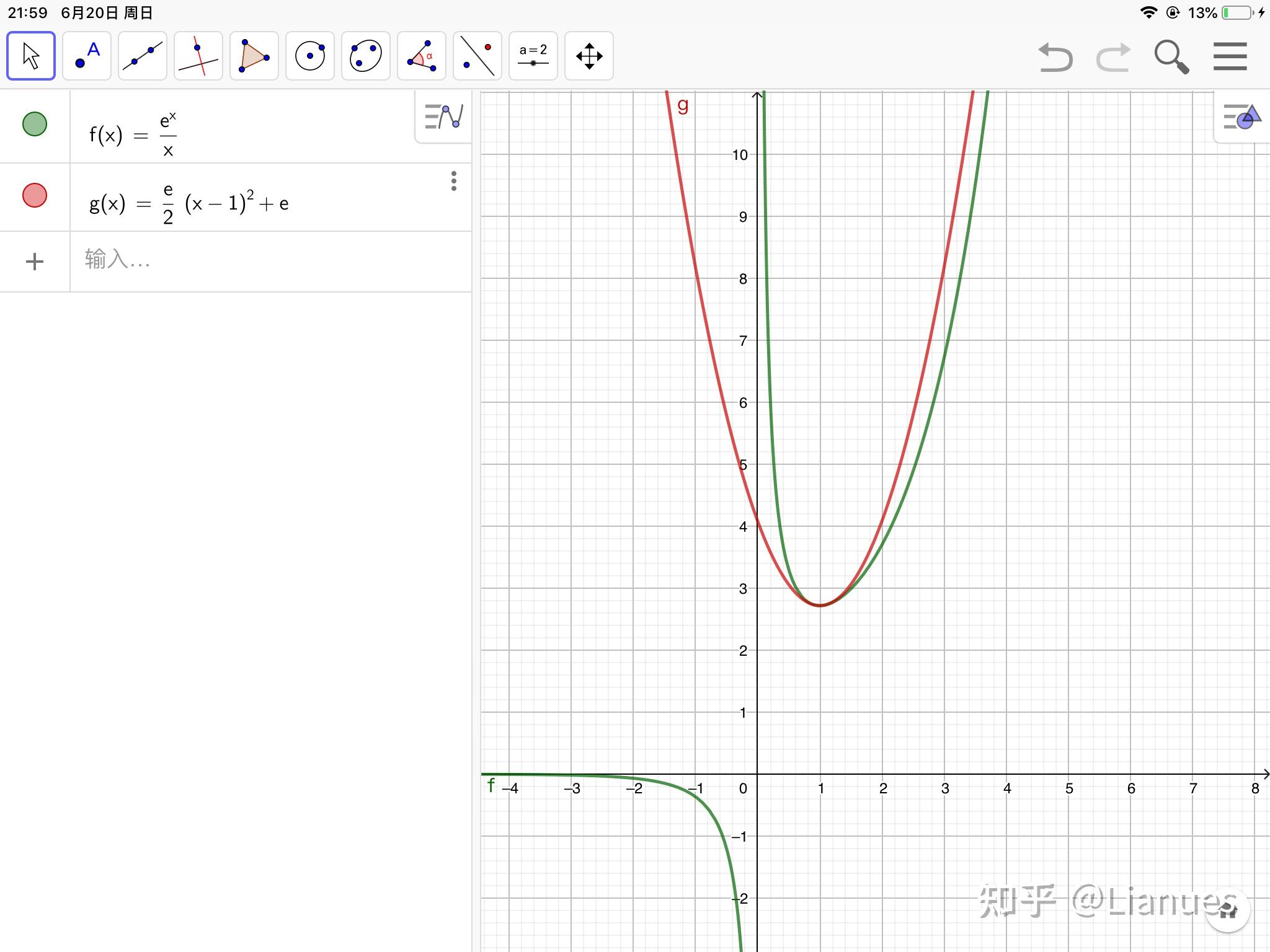Select the Perpendicular Line tool
Viewport: 1270px width, 952px height.
click(x=198, y=56)
